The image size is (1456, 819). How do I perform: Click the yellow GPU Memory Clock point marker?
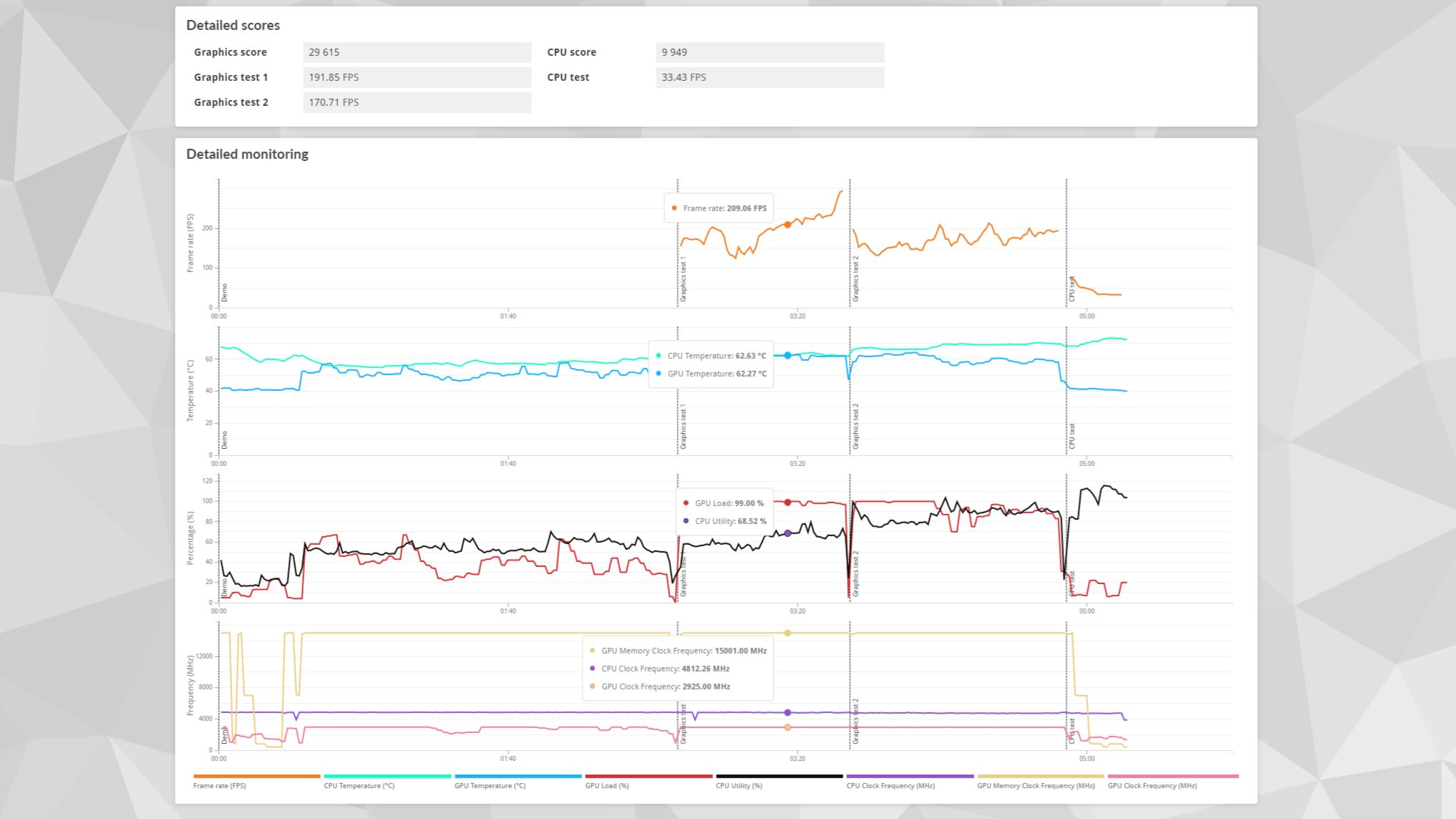[x=787, y=633]
